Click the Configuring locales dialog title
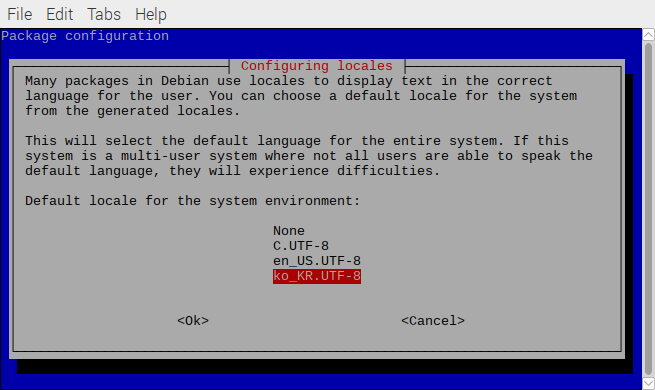The width and height of the screenshot is (655, 390). [x=317, y=66]
